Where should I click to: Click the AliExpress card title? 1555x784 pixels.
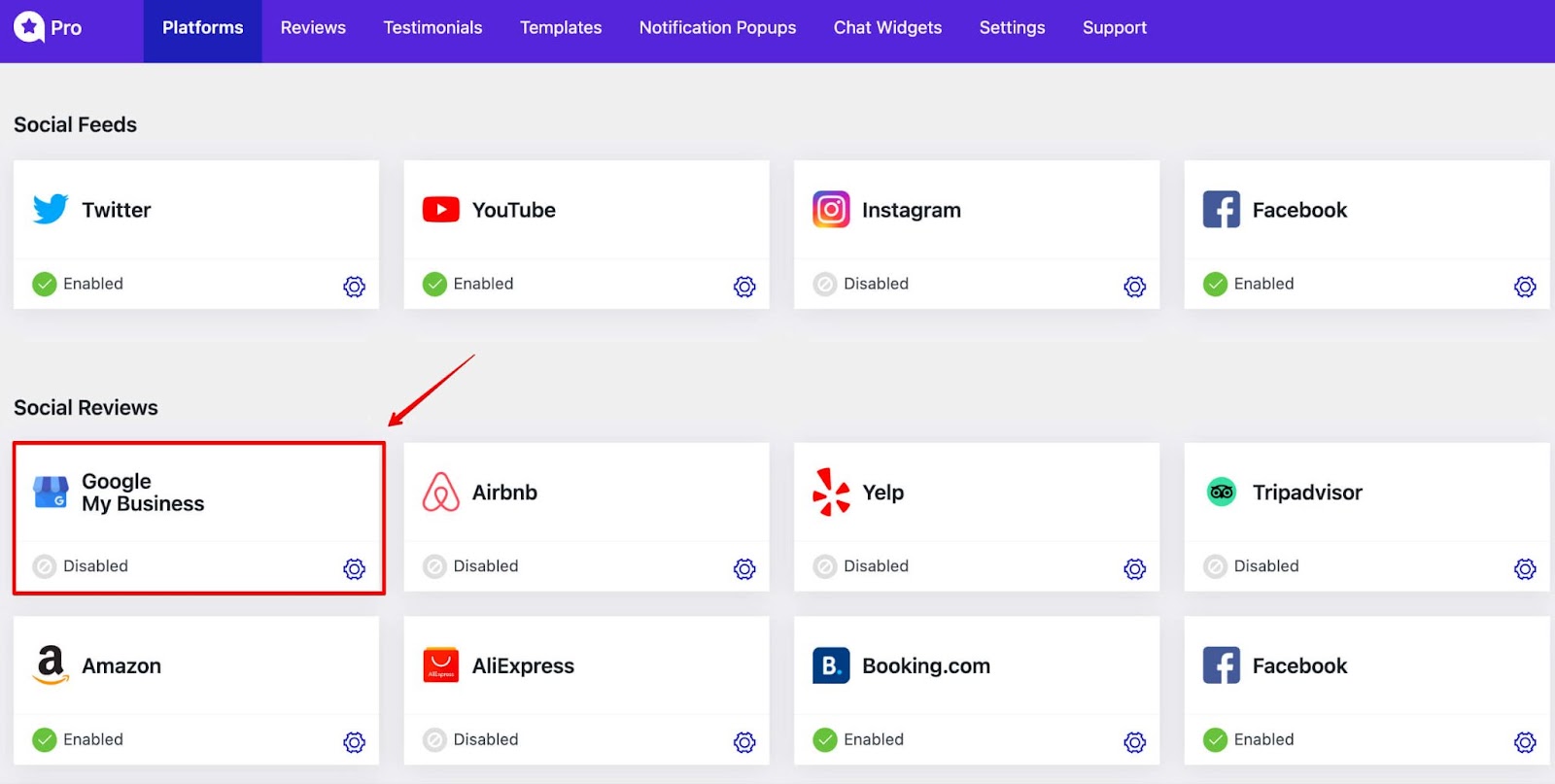coord(523,666)
